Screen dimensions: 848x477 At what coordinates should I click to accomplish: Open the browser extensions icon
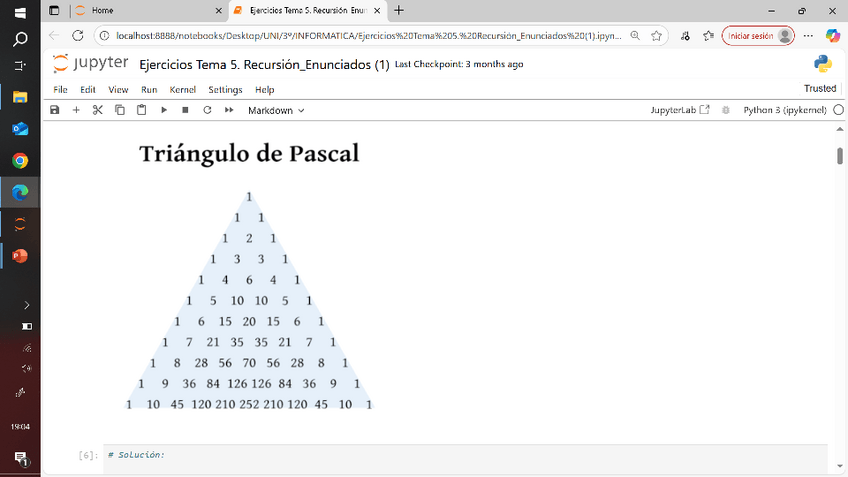click(x=685, y=36)
